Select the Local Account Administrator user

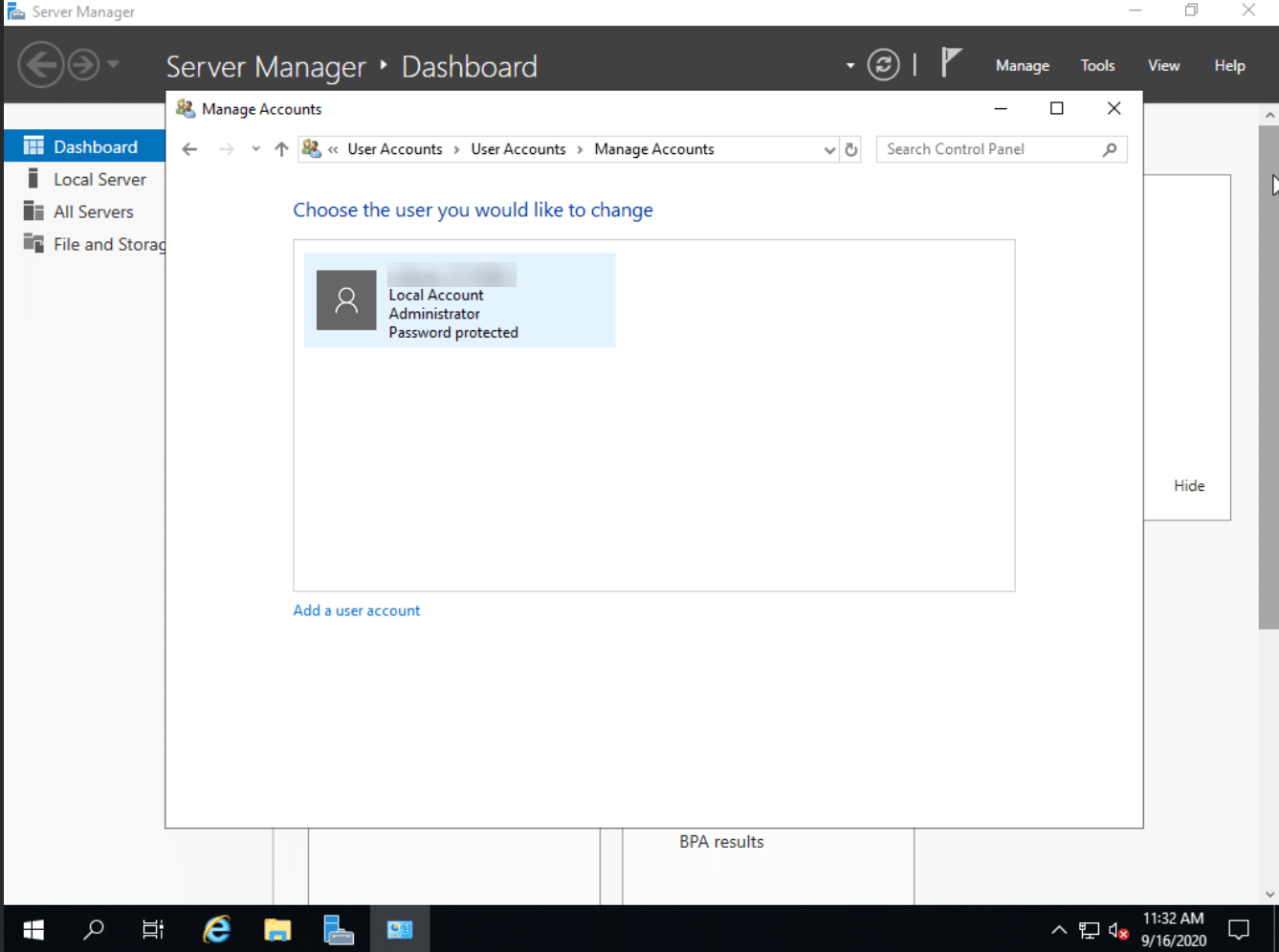click(459, 300)
